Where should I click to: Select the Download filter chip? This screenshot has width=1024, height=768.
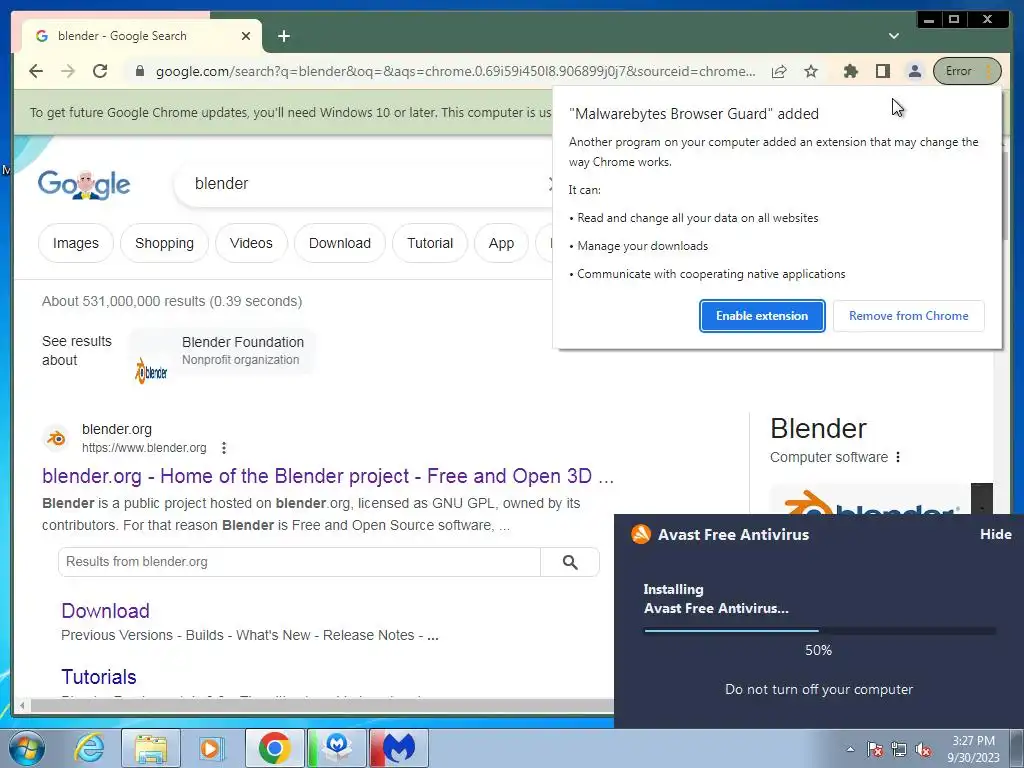tap(340, 243)
